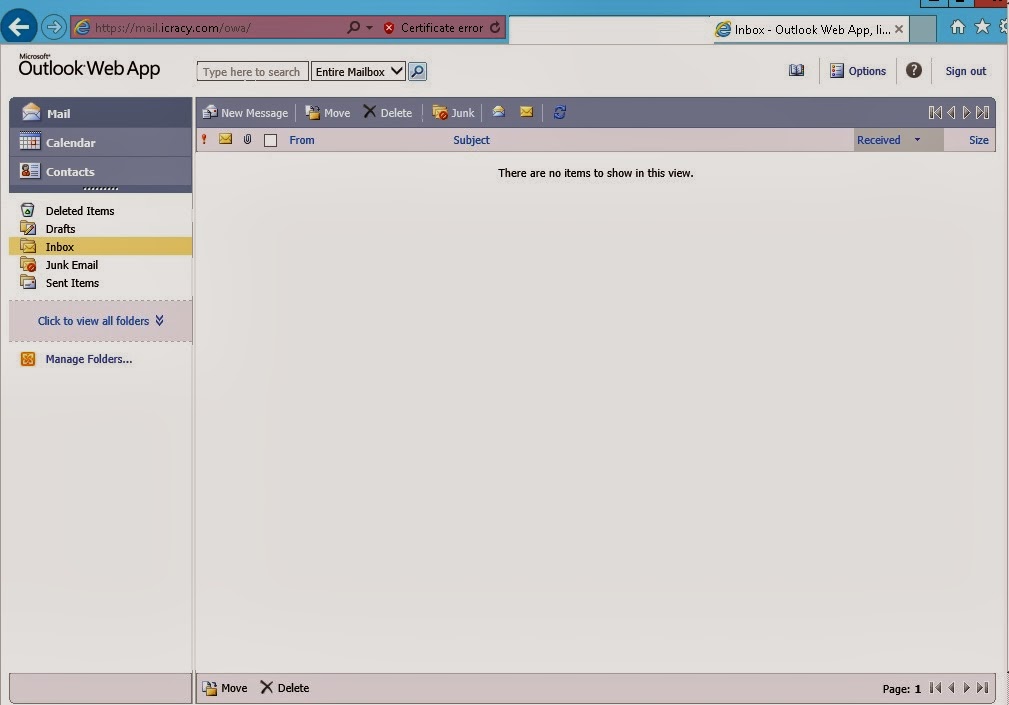
Task: Switch to Calendar in navigation pane
Action: tap(100, 142)
